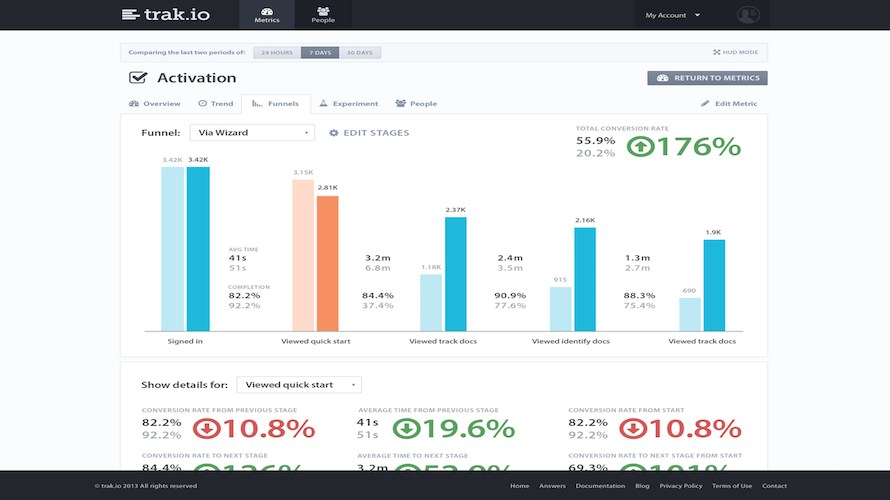Screen dimensions: 890x500
Task: Switch to the People tab under Activation
Action: point(416,104)
